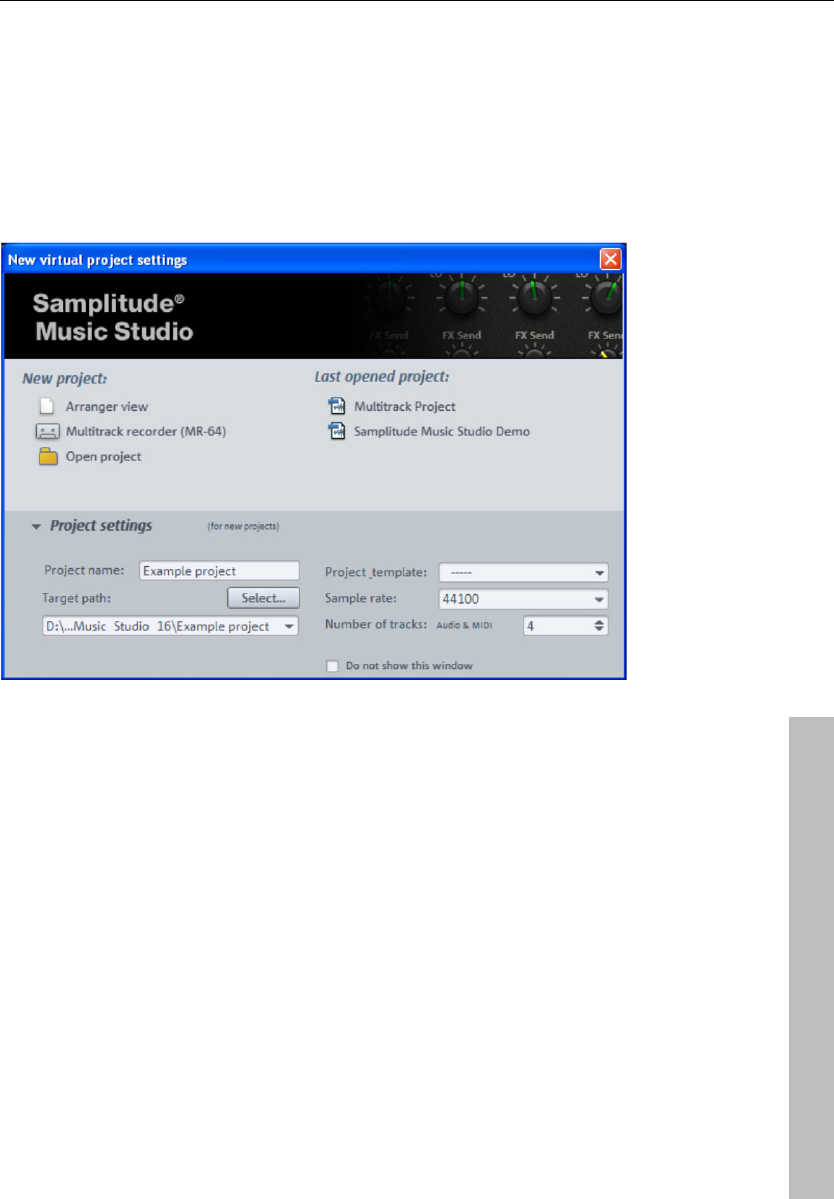834x1199 pixels.
Task: Click the Multitrack recorder cassette icon
Action: tap(47, 432)
